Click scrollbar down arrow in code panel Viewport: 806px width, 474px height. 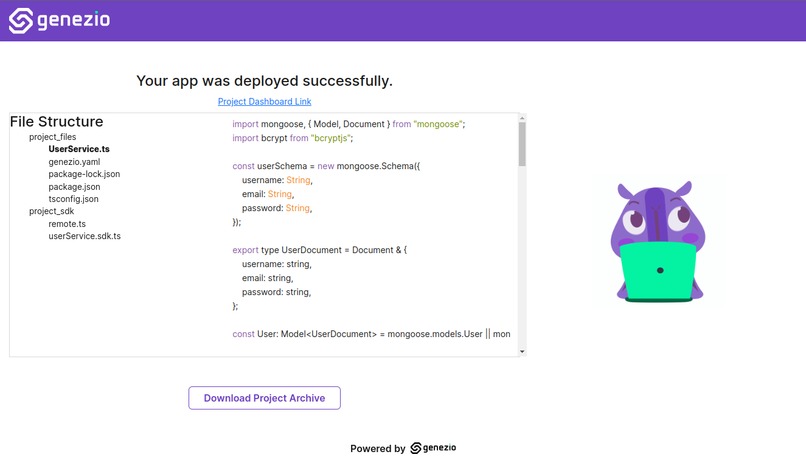click(x=522, y=352)
